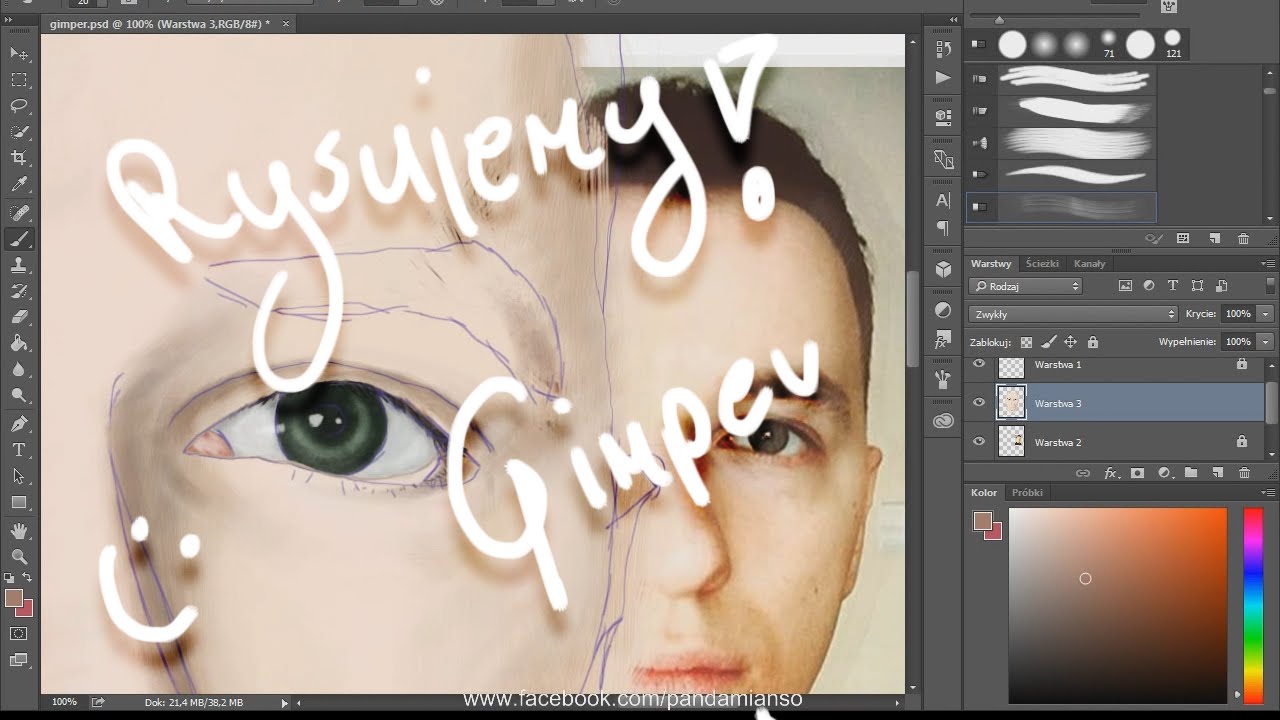This screenshot has width=1280, height=720.
Task: Switch to the Kanały tab
Action: (1089, 264)
